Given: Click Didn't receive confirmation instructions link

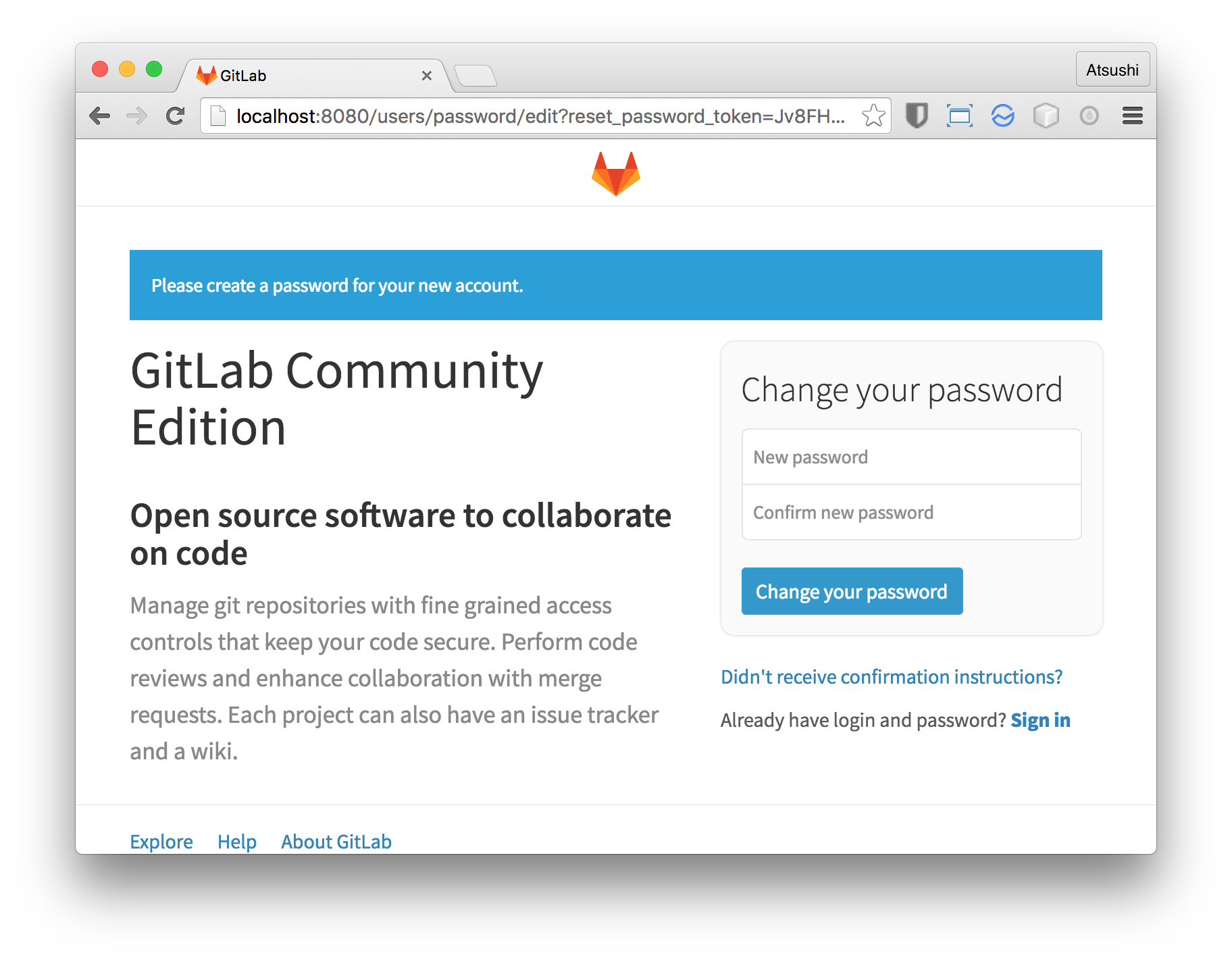Looking at the screenshot, I should pos(891,676).
